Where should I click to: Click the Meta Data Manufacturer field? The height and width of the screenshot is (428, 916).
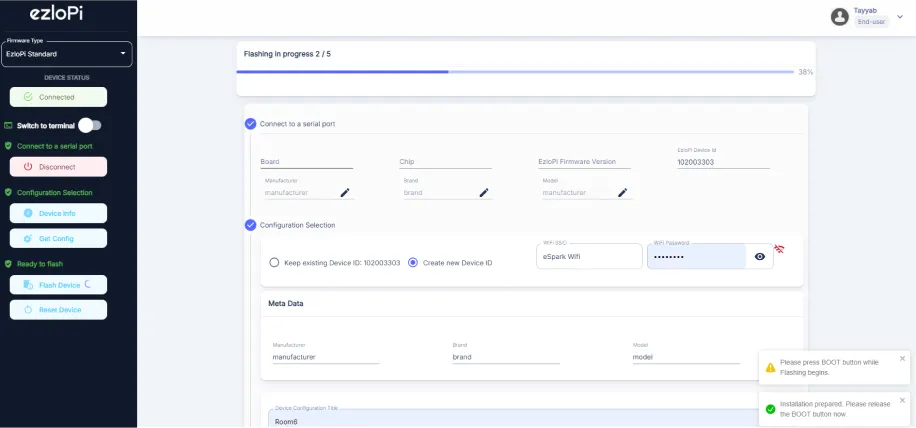point(326,357)
